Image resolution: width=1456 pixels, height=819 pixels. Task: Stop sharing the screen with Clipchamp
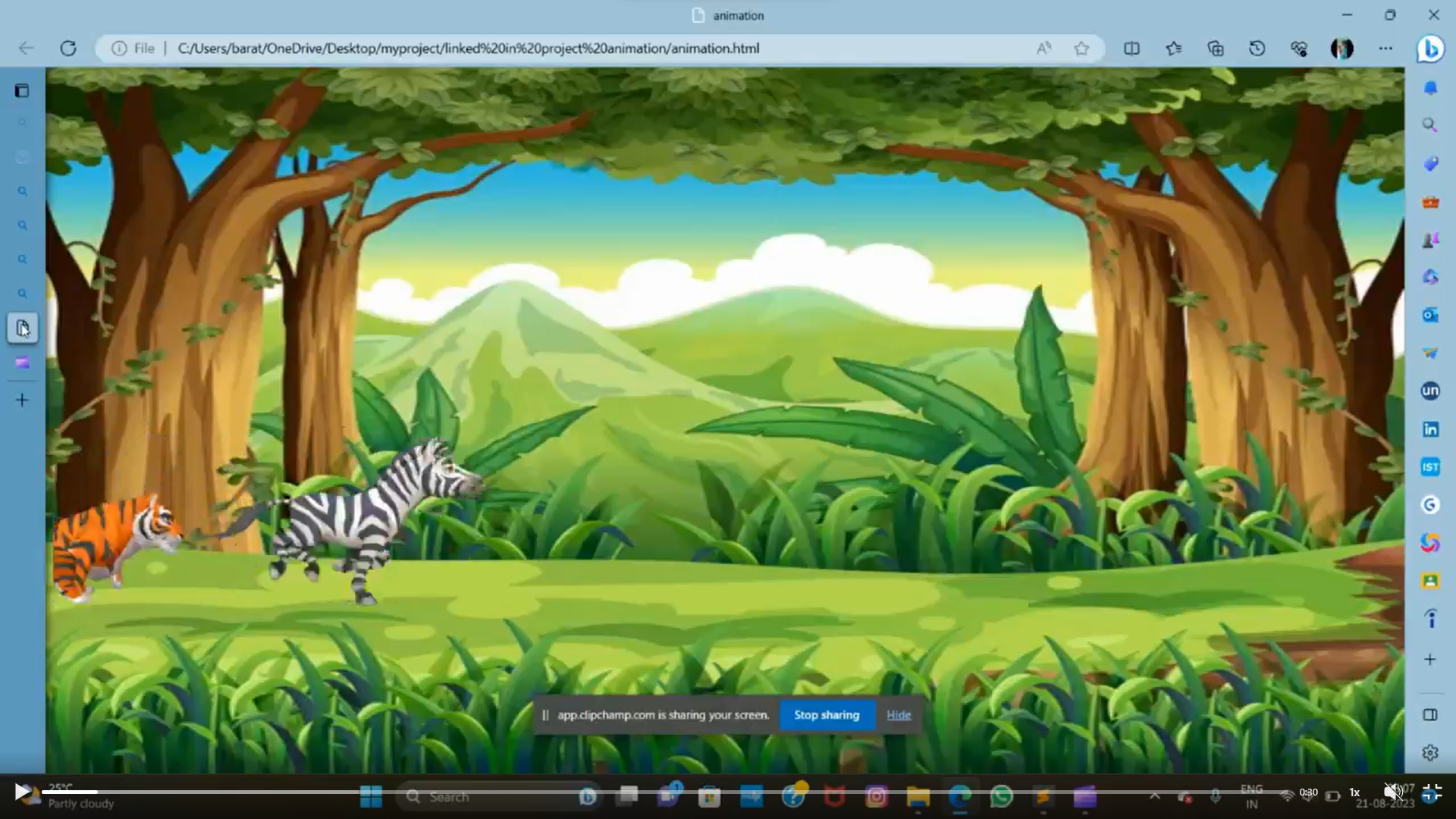coord(827,715)
